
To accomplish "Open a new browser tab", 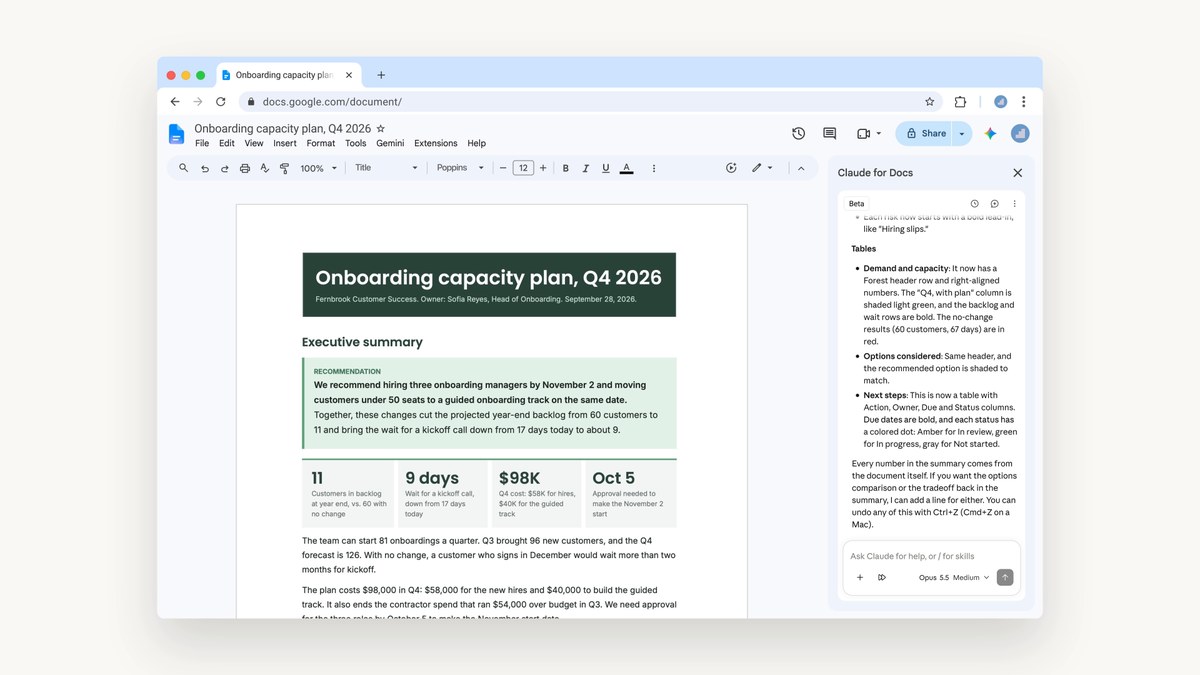I will coord(381,75).
